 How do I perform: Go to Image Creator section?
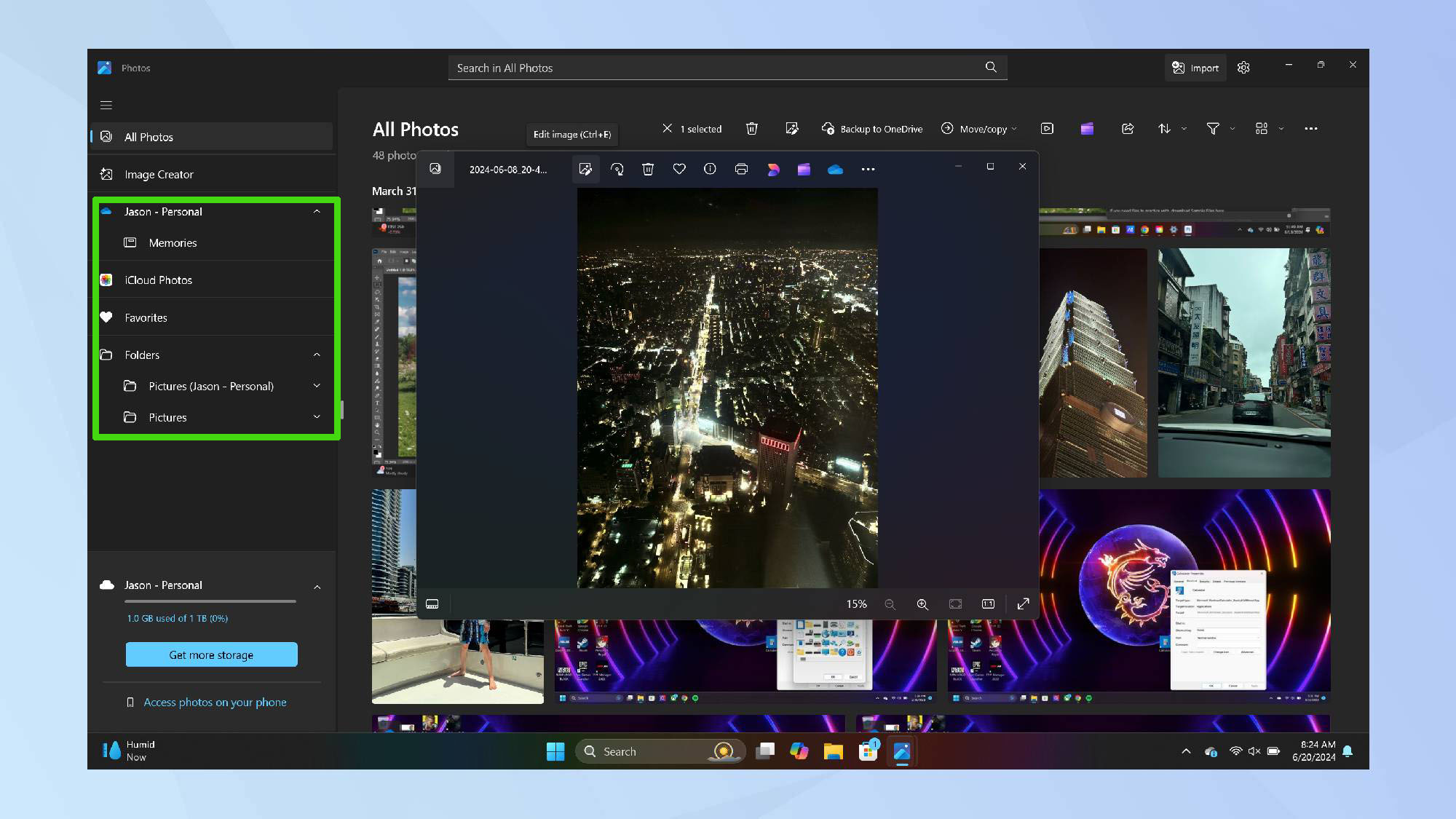click(x=159, y=175)
